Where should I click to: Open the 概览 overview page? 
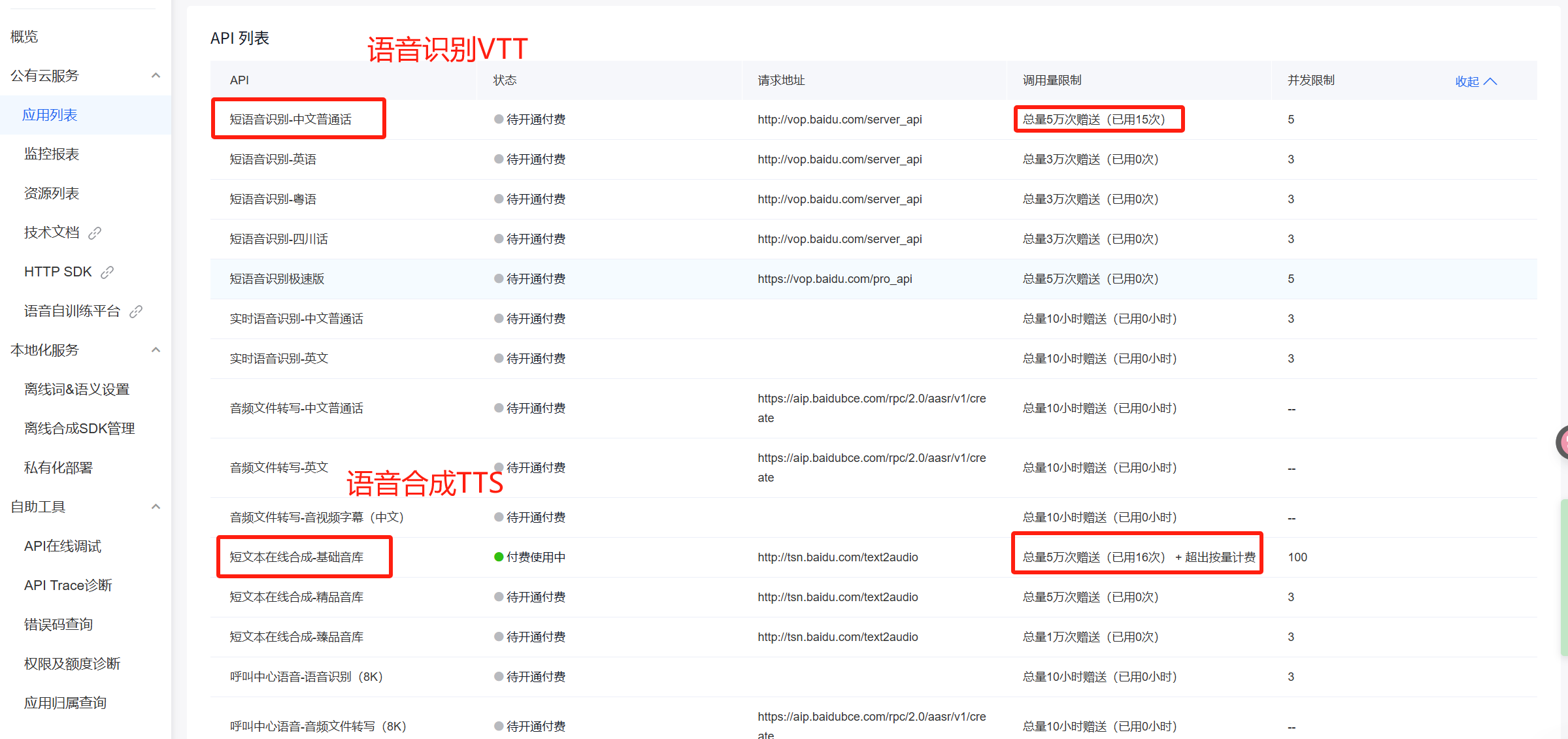[24, 37]
